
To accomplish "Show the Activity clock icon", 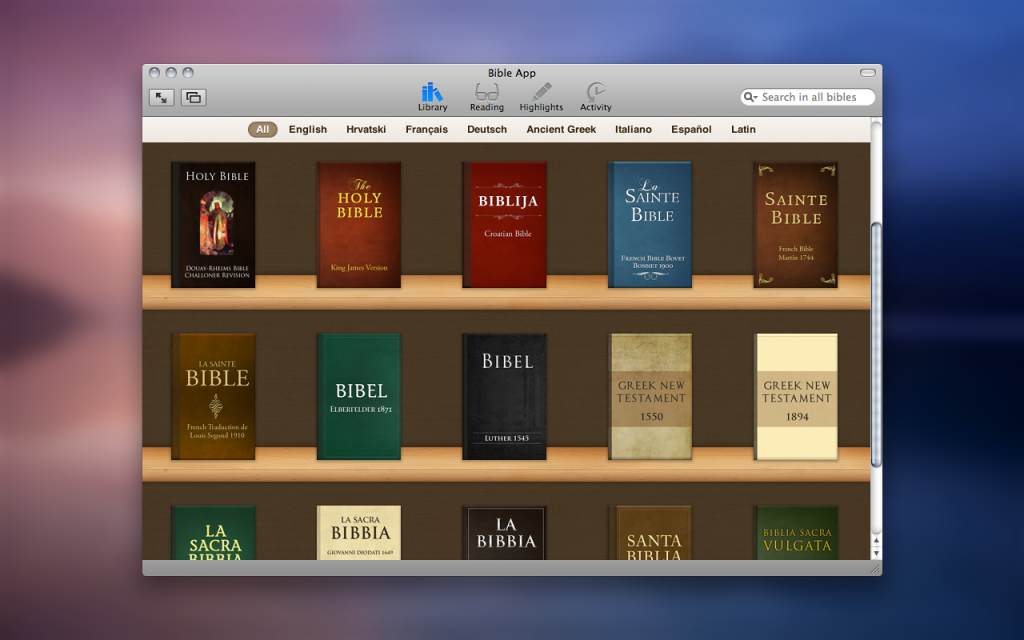I will [596, 97].
